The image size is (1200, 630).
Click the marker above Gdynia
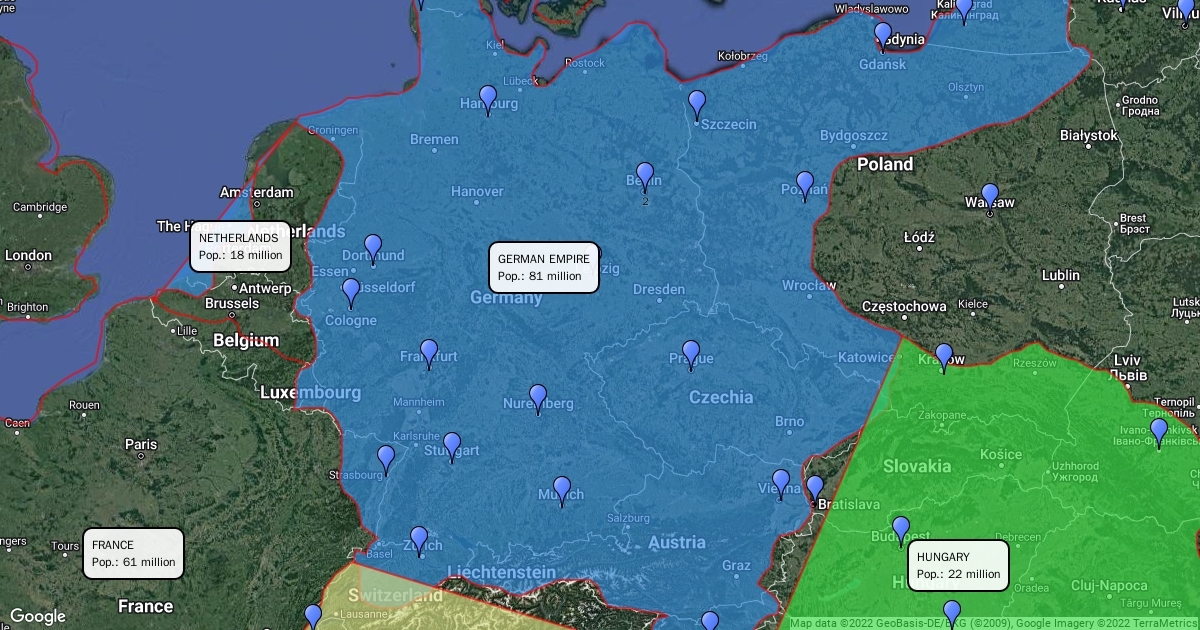tap(883, 37)
